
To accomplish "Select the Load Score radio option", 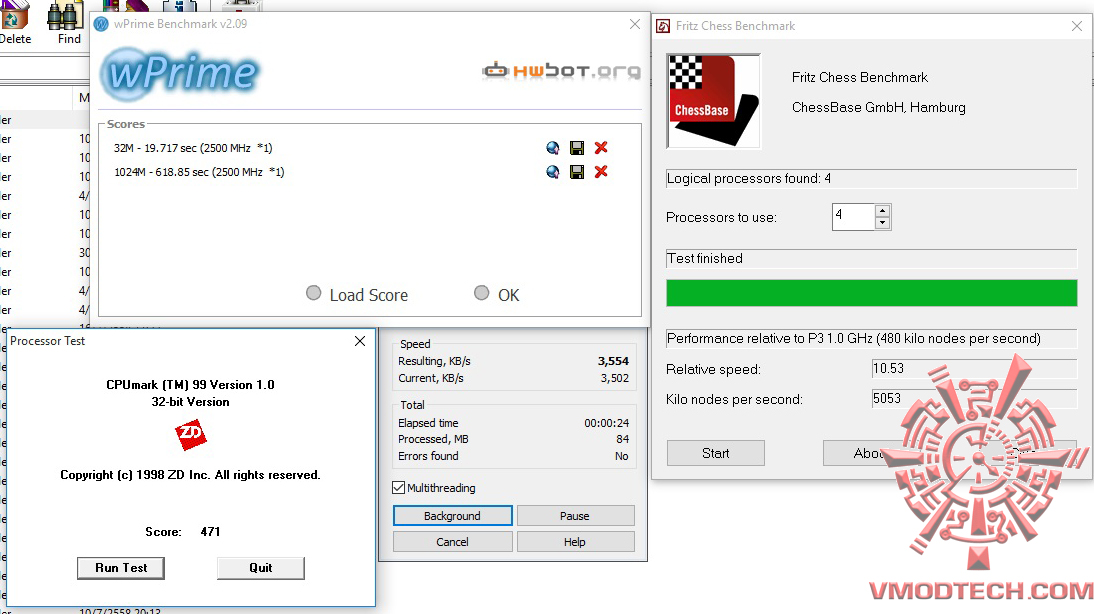I will coord(313,293).
